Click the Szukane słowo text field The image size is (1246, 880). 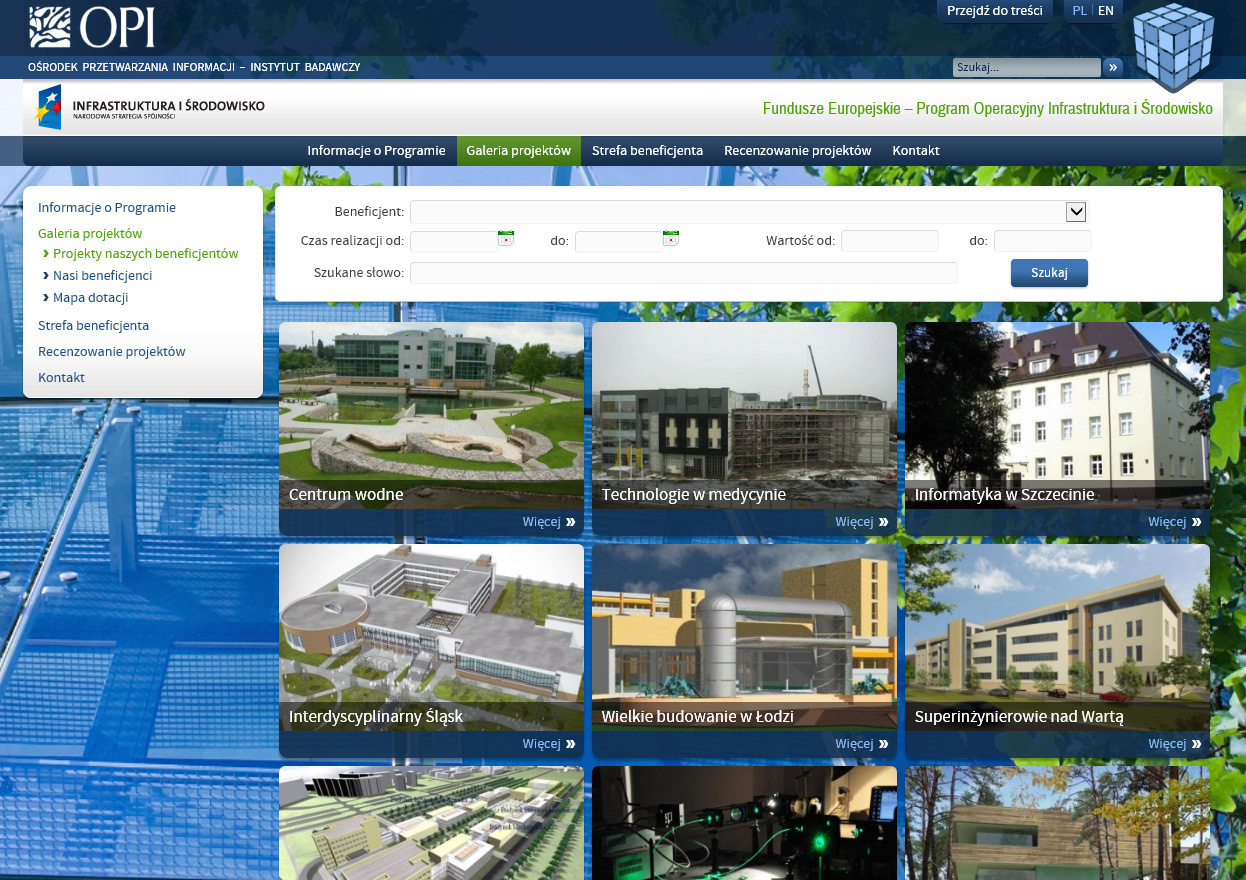click(683, 273)
